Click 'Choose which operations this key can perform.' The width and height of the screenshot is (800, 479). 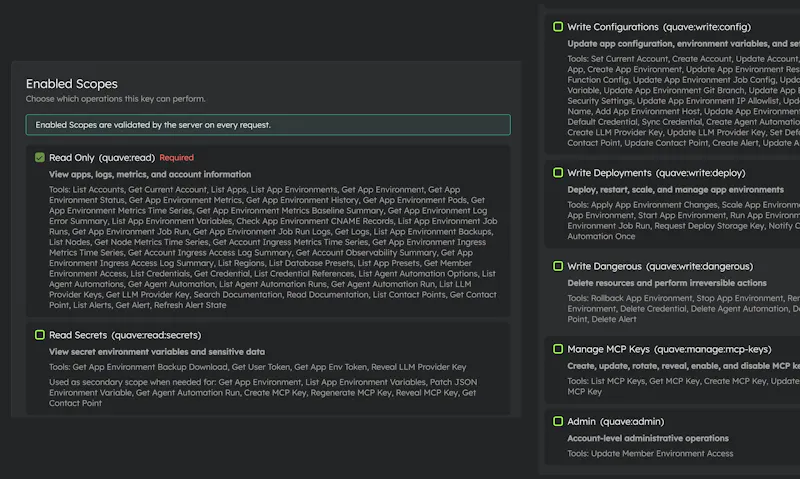pos(116,98)
